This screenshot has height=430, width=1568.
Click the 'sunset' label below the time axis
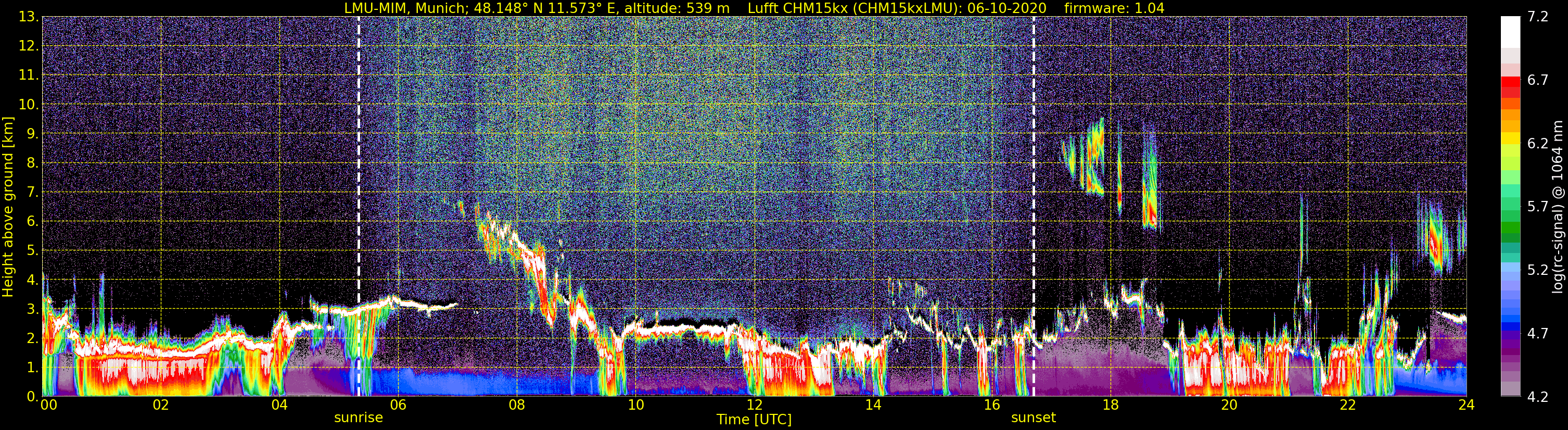coord(1034,418)
